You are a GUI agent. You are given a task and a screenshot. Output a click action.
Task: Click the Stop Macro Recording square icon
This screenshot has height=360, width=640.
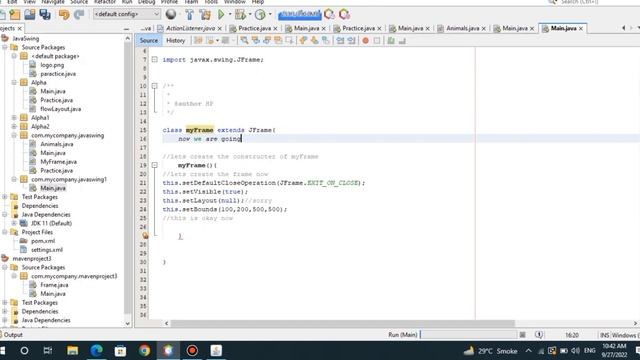(x=377, y=40)
